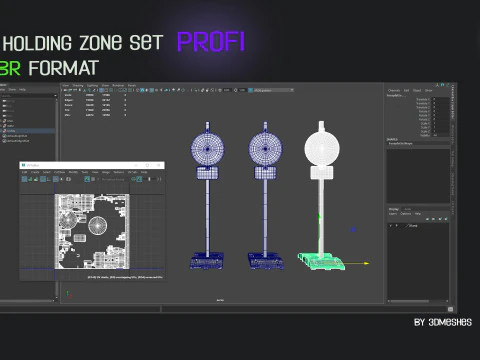Open the Channel Box Edit menu
Viewport: 480px width, 360px height.
(x=406, y=90)
